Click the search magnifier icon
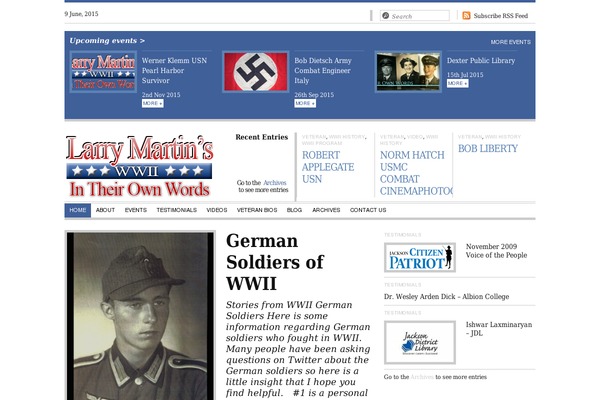600x400 pixels. pos(386,16)
